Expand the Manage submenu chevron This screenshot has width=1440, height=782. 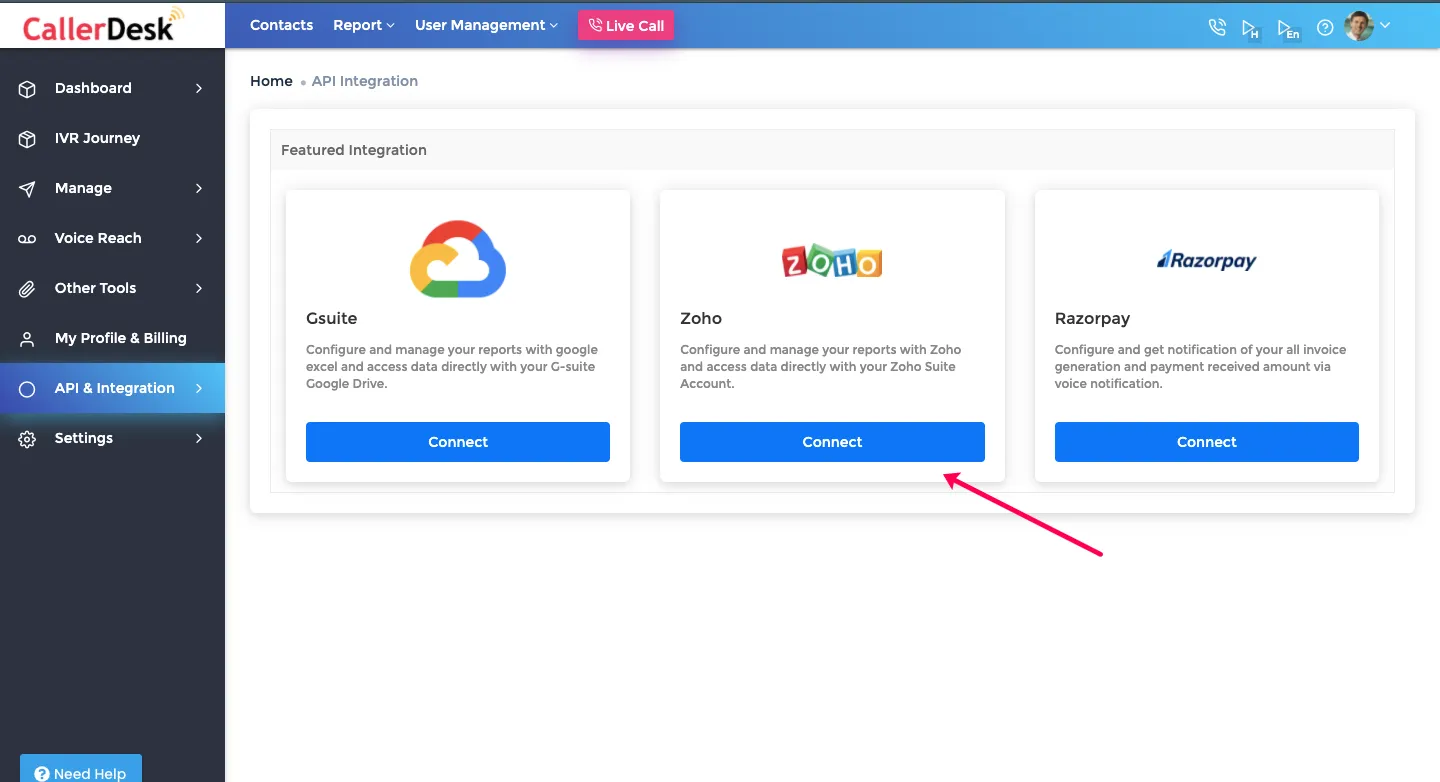(x=199, y=188)
